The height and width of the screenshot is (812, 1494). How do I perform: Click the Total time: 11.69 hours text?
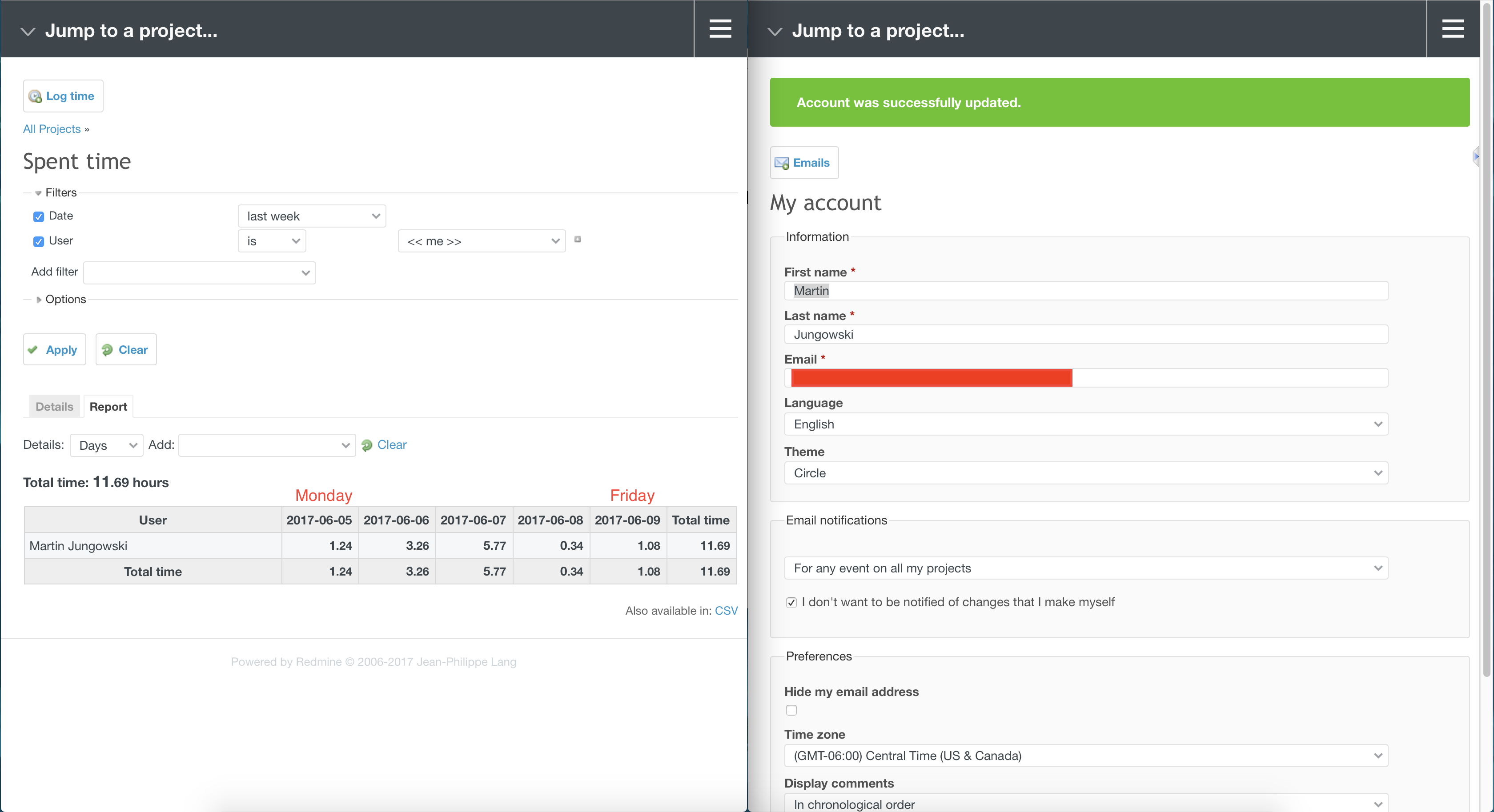[x=96, y=482]
